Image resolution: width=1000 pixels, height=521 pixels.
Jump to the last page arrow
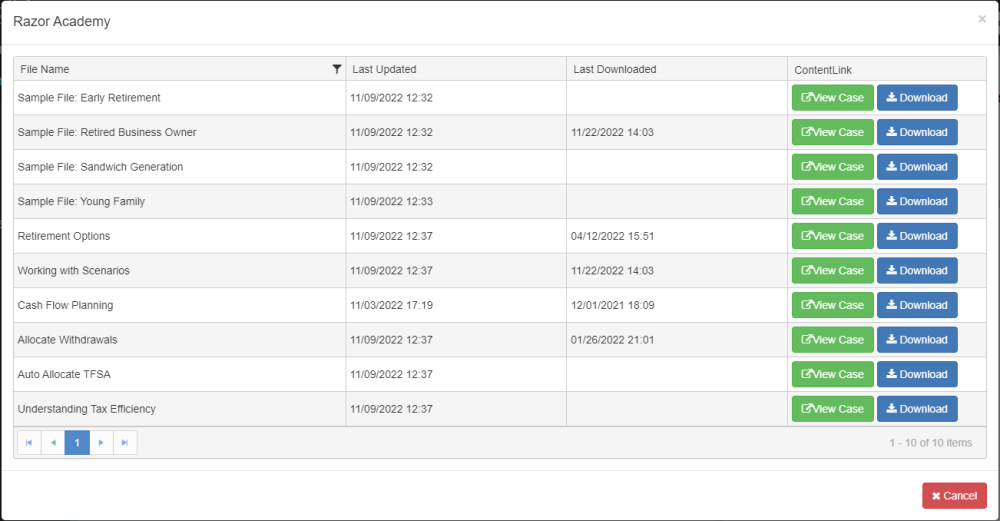(x=125, y=442)
